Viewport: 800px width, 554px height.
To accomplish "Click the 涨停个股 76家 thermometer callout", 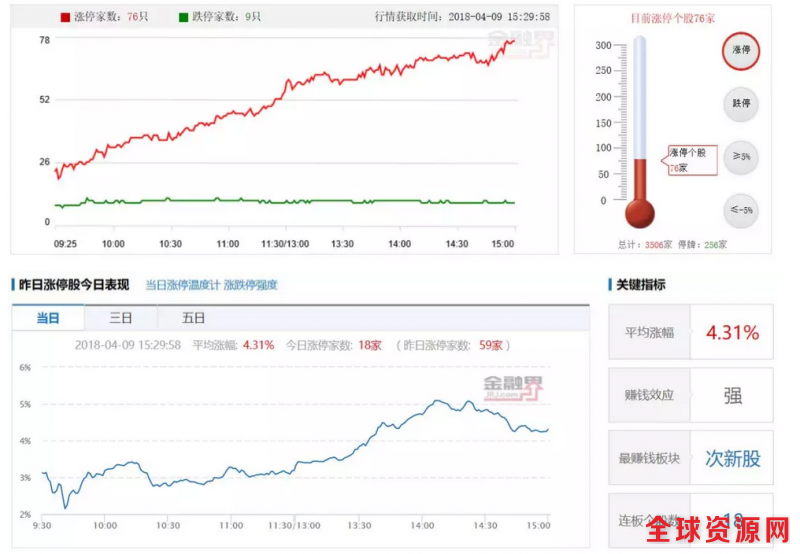I will 689,160.
